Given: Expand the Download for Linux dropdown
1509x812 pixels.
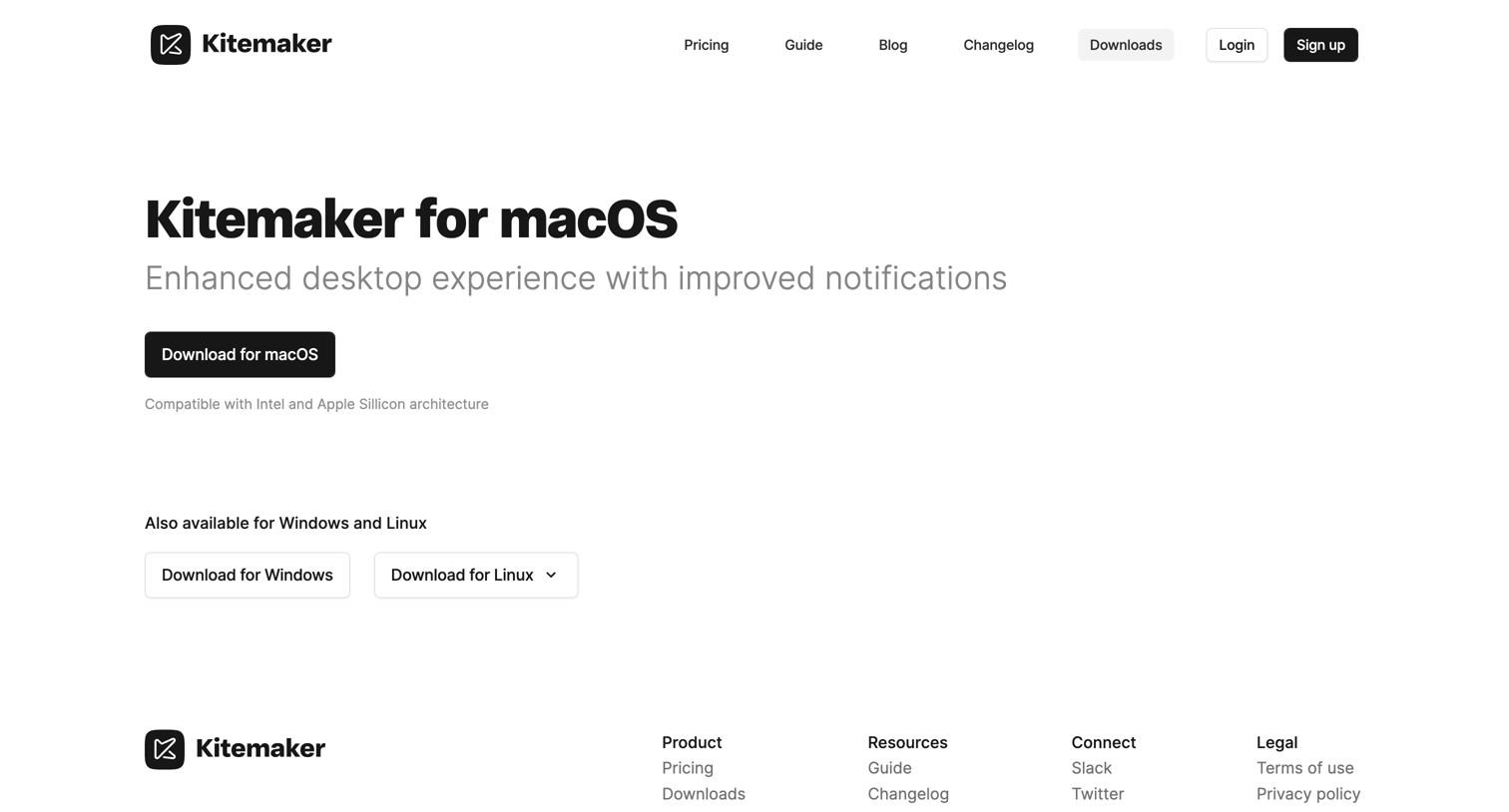Looking at the screenshot, I should point(476,575).
